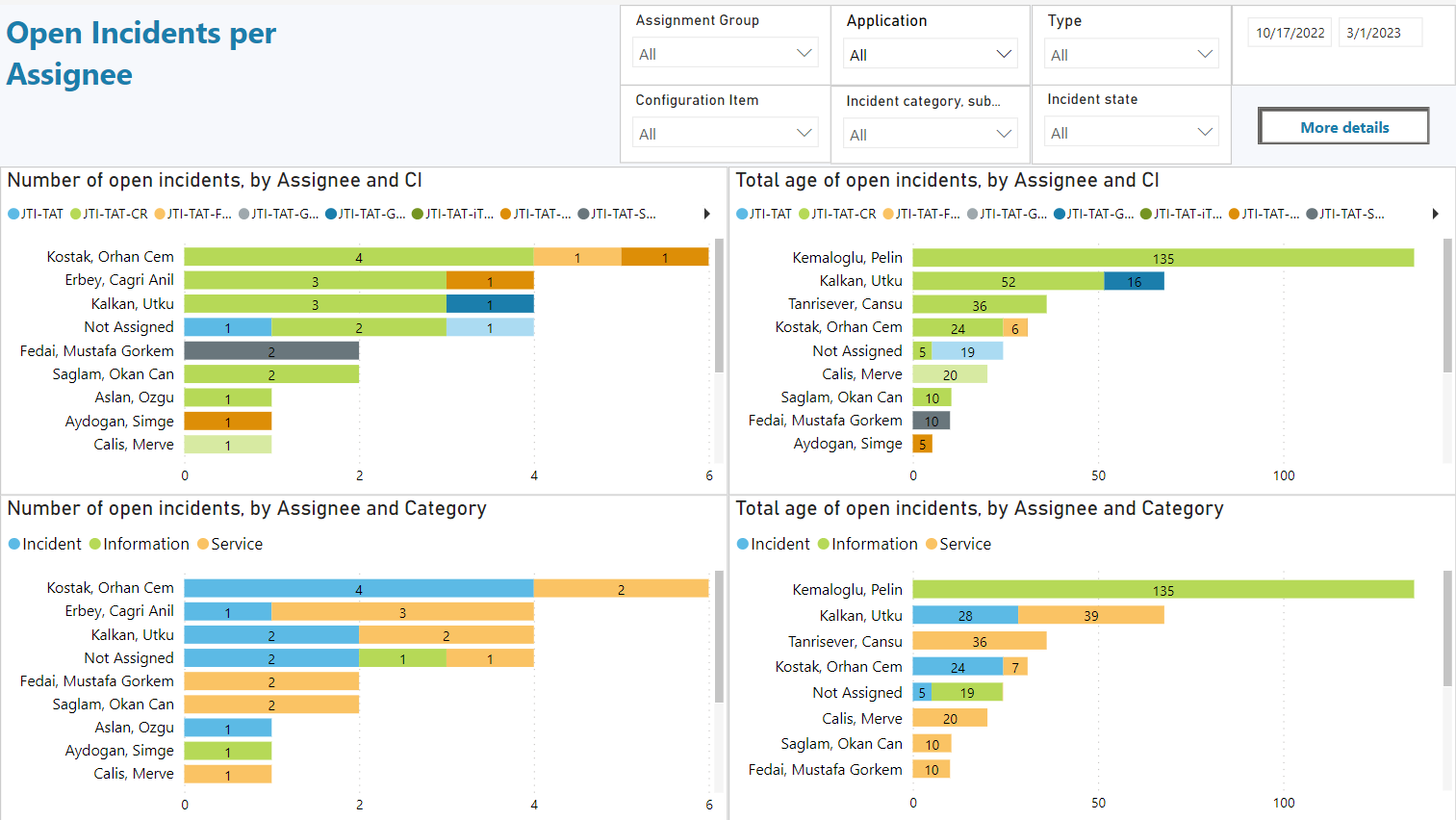Select Service legend in Total age by Category chart
The width and height of the screenshot is (1456, 820).
click(958, 544)
